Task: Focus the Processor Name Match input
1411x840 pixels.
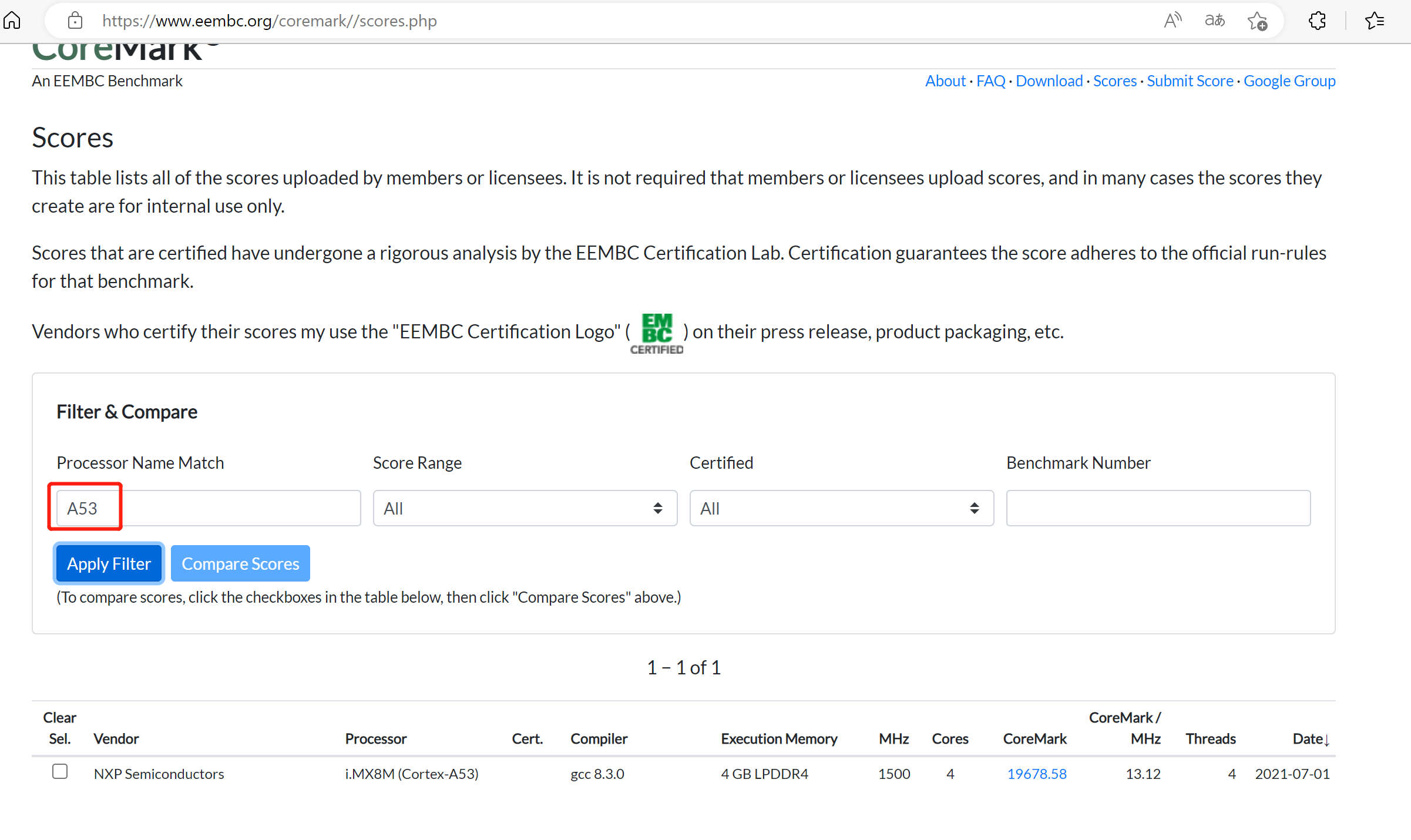Action: coord(208,508)
